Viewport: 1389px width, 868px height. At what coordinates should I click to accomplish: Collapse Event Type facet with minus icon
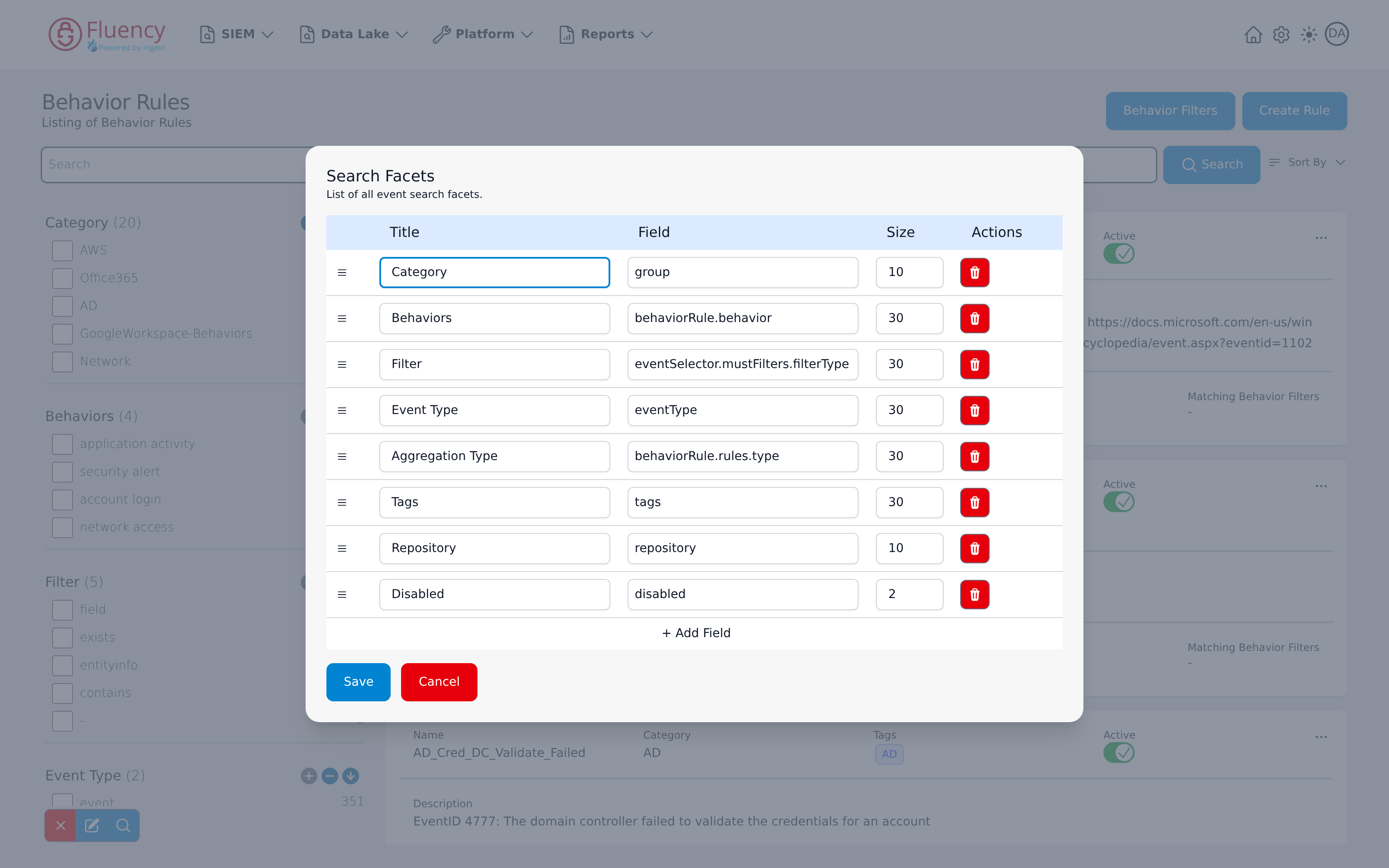[329, 776]
